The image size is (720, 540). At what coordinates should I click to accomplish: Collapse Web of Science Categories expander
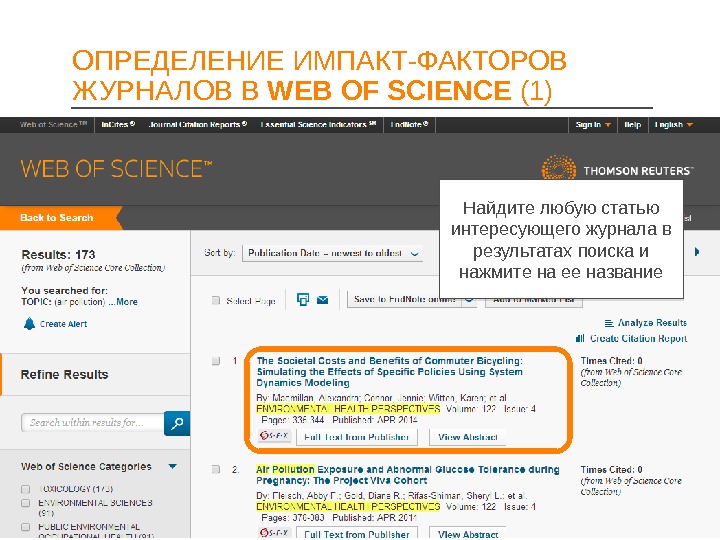coord(173,467)
